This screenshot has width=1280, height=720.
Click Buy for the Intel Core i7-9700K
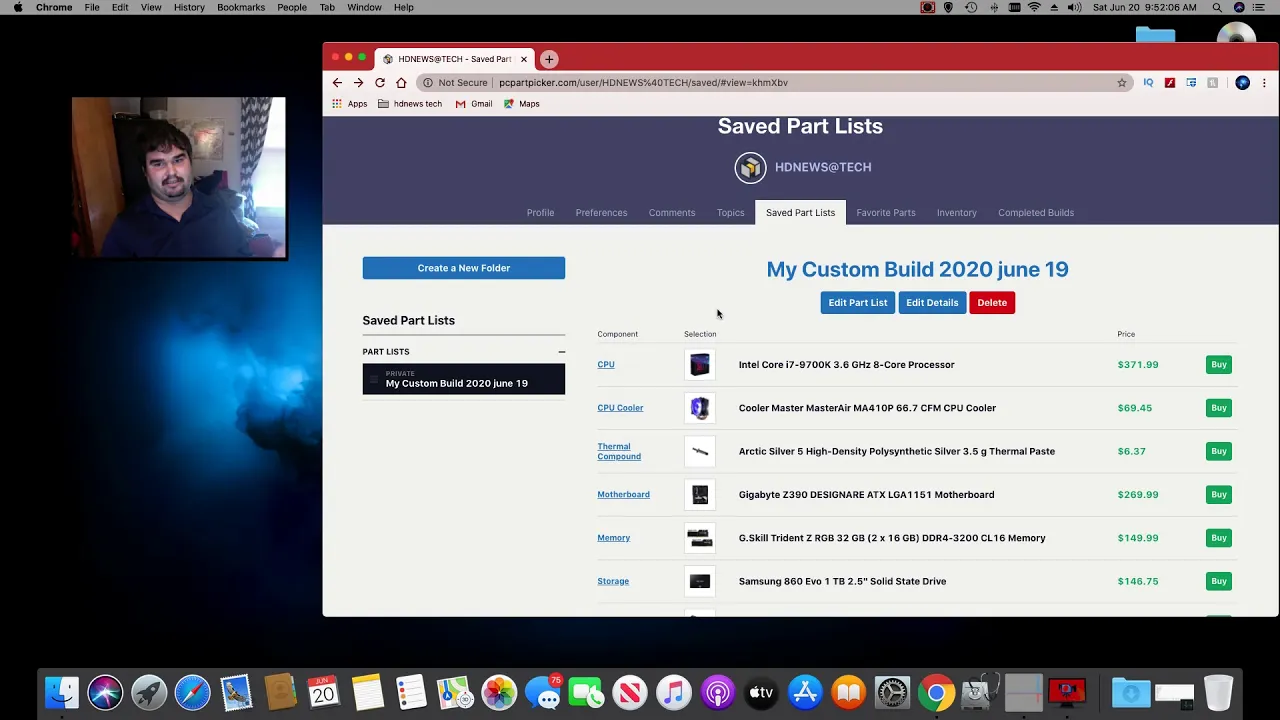click(1219, 365)
